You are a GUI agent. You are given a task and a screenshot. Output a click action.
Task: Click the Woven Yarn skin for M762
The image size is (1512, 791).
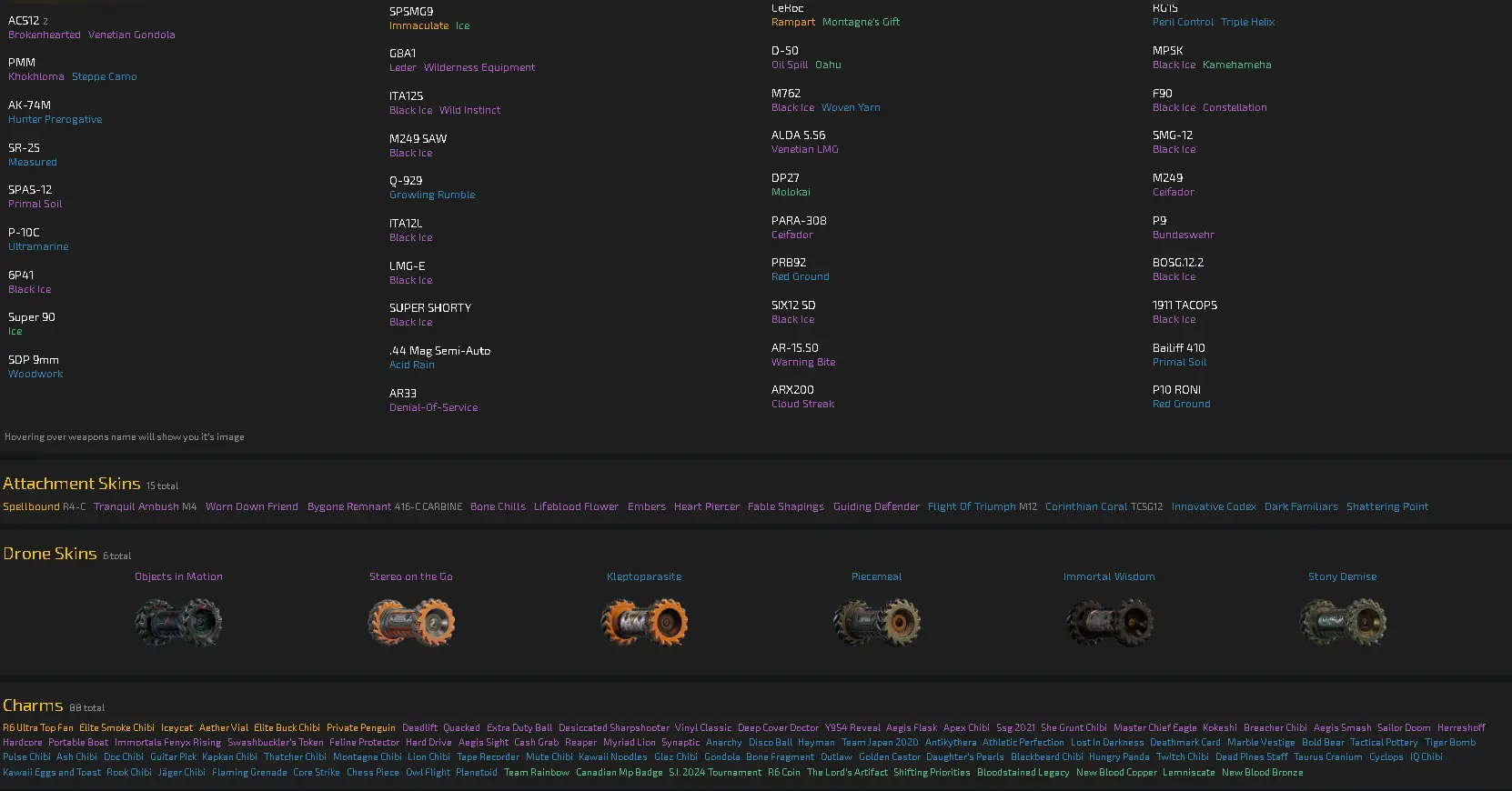[851, 107]
